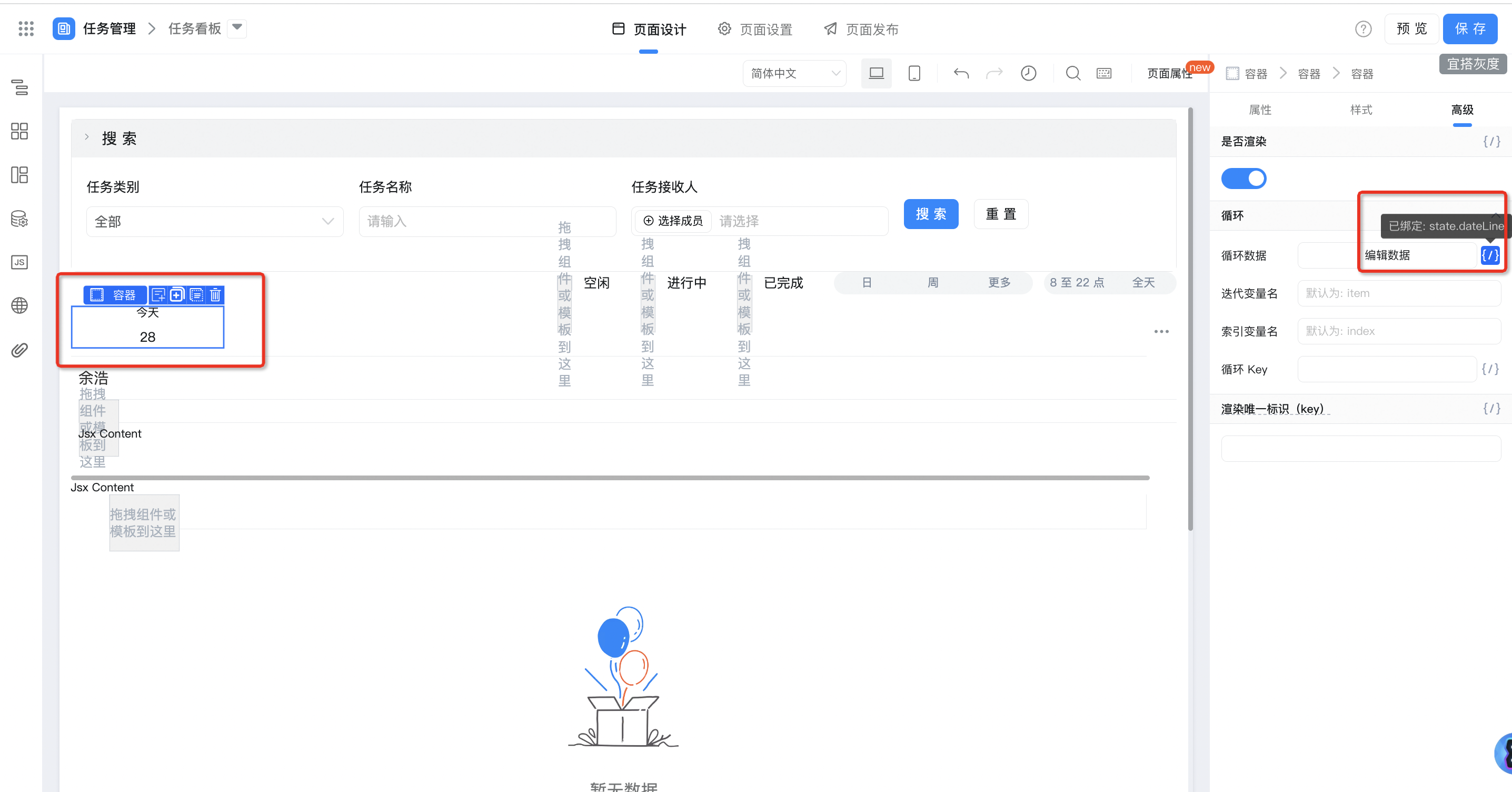Open the help question mark
The height and width of the screenshot is (792, 1512).
[1363, 29]
